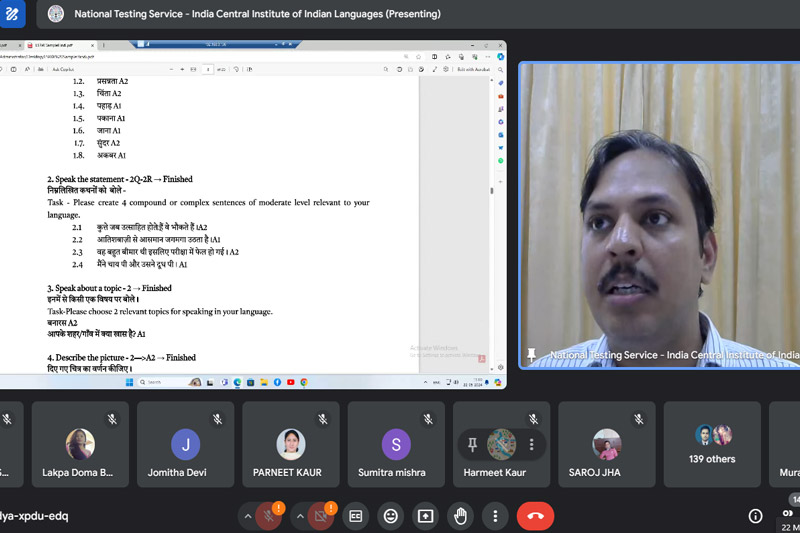Screen dimensions: 800x533
Task: Click Ask Copilot in PDF toolbar
Action: point(63,69)
